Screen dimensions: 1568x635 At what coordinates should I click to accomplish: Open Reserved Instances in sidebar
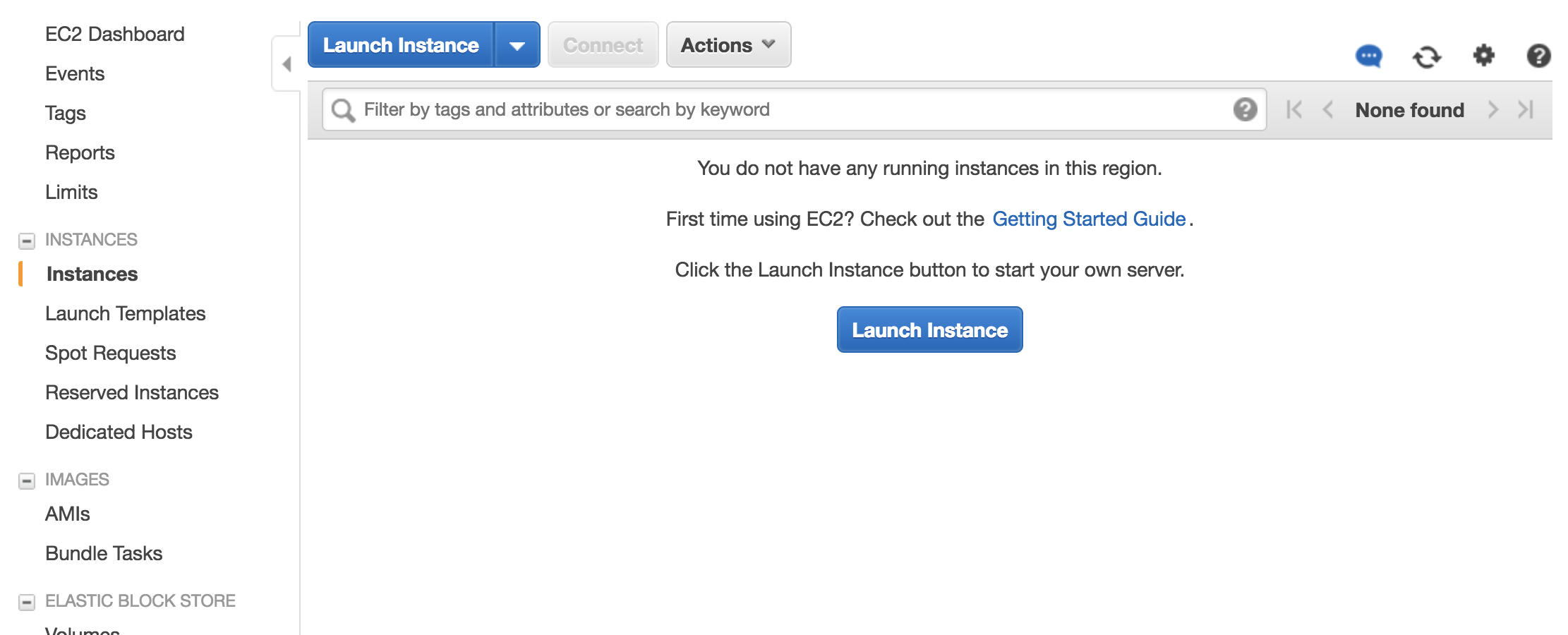(132, 392)
